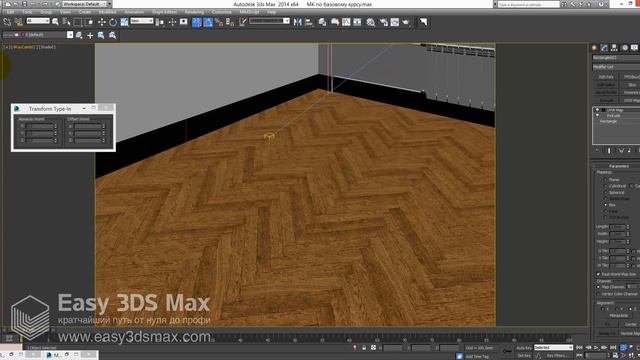The width and height of the screenshot is (640, 360).
Task: Toggle the Spinner Snap icon
Action: 230,22
